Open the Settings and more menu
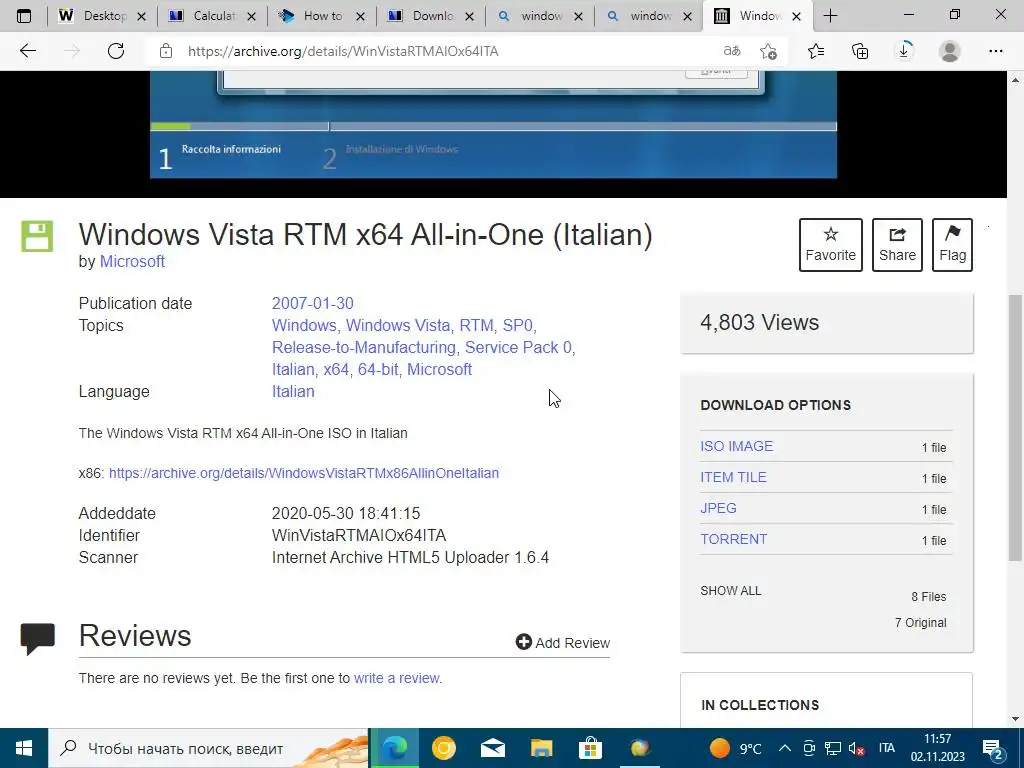The image size is (1024, 768). pos(995,51)
